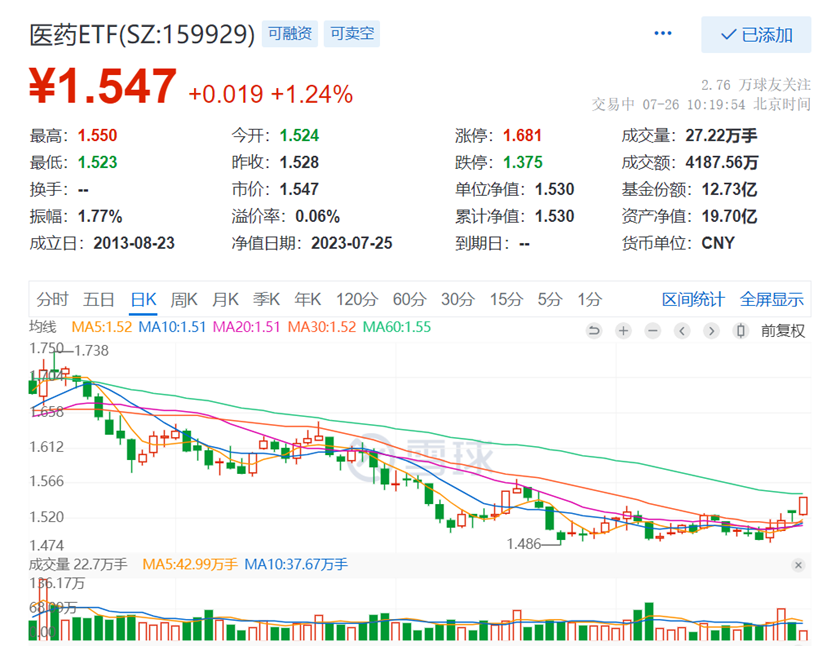Open the three-dot more options menu
Screen dimensions: 831x646
(662, 33)
